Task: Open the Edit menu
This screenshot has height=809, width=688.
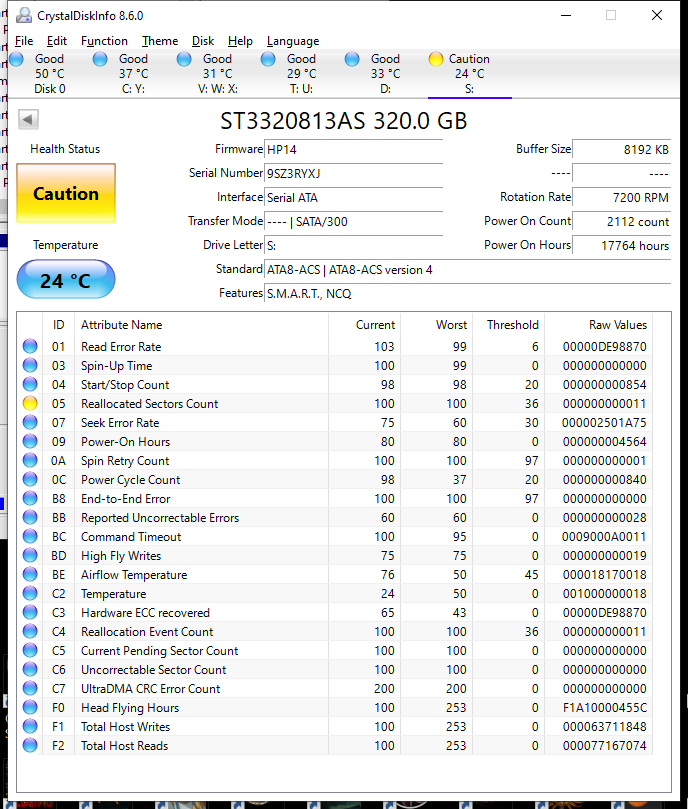Action: click(57, 41)
